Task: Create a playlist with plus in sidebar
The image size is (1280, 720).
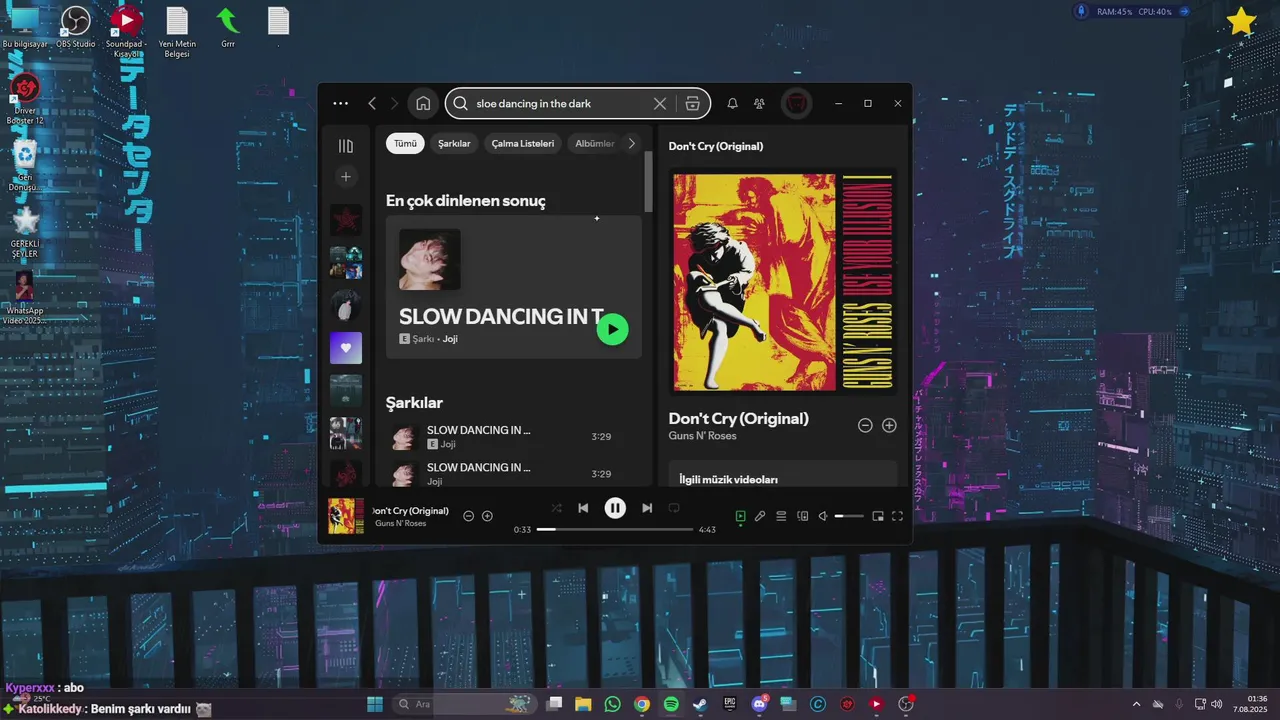Action: [346, 177]
